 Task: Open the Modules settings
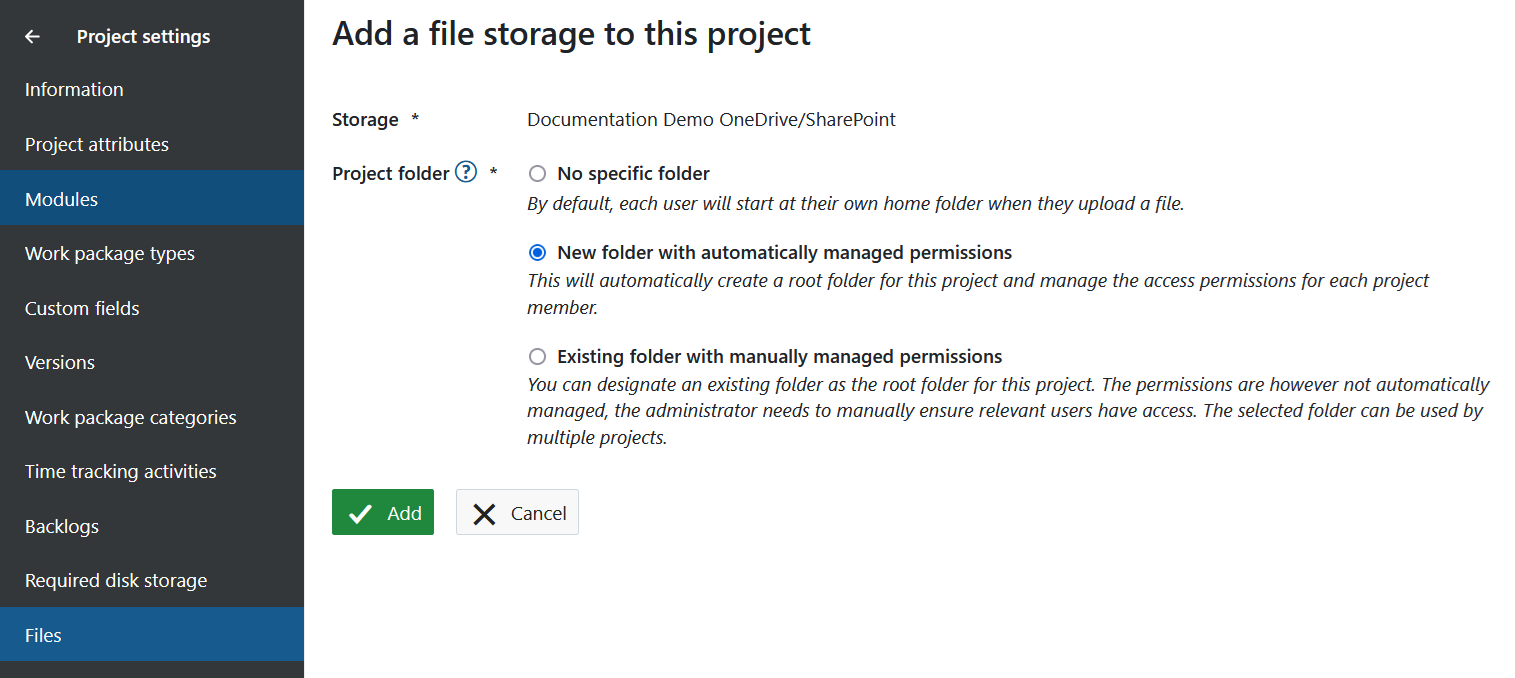(61, 199)
